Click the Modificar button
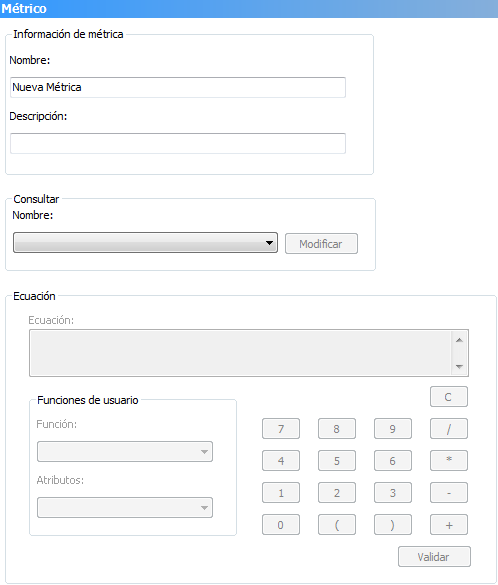498x585 pixels. point(321,244)
